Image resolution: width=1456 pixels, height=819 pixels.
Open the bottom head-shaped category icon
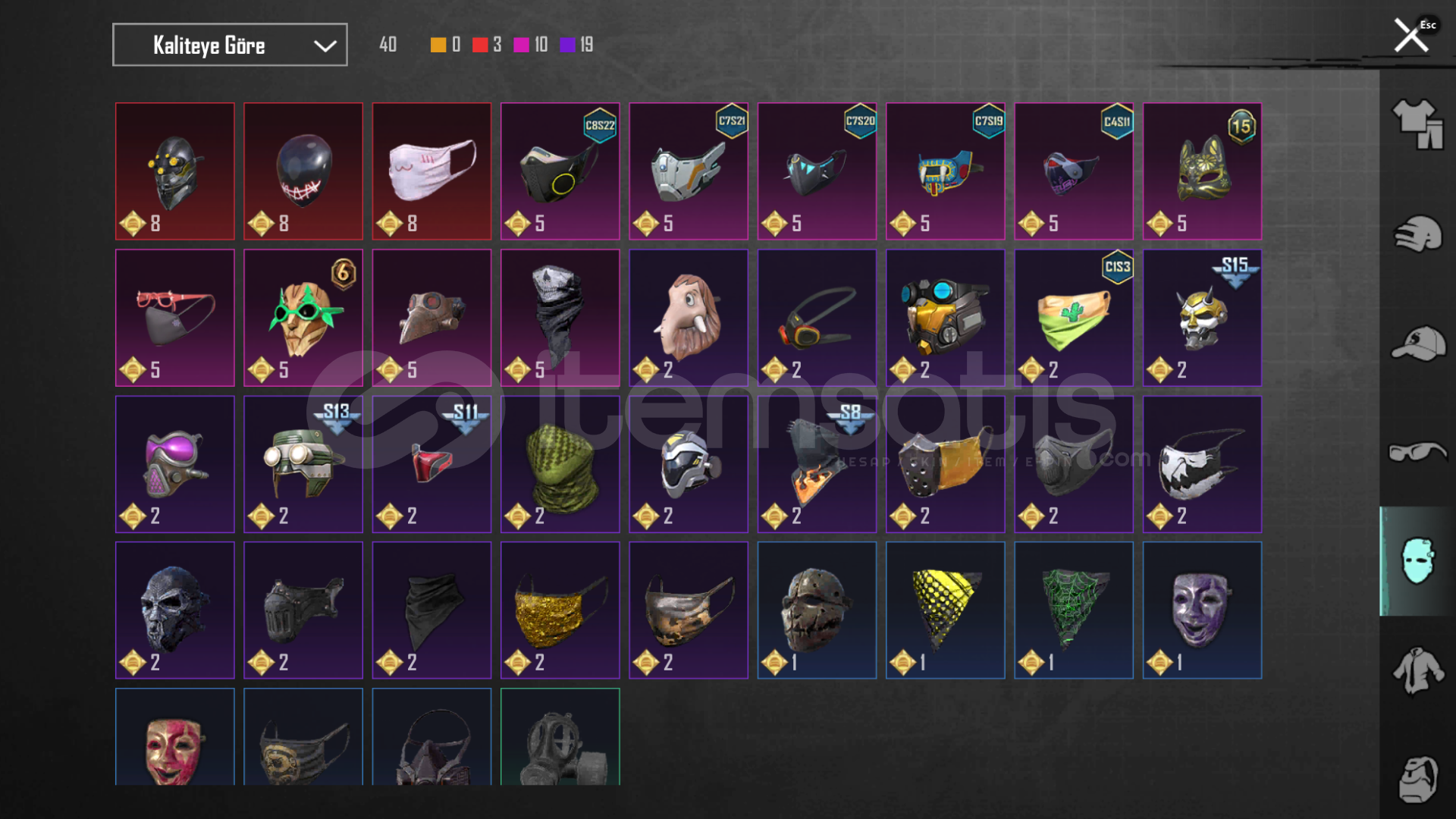[x=1417, y=779]
